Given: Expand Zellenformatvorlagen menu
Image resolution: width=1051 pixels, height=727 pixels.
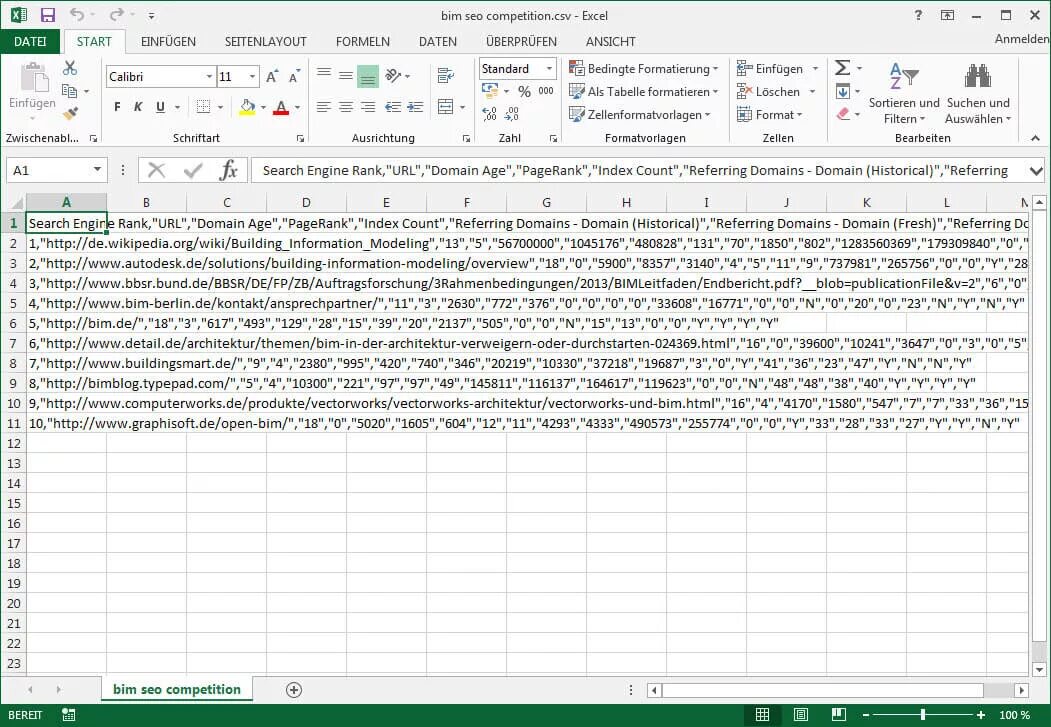Looking at the screenshot, I should coord(640,115).
